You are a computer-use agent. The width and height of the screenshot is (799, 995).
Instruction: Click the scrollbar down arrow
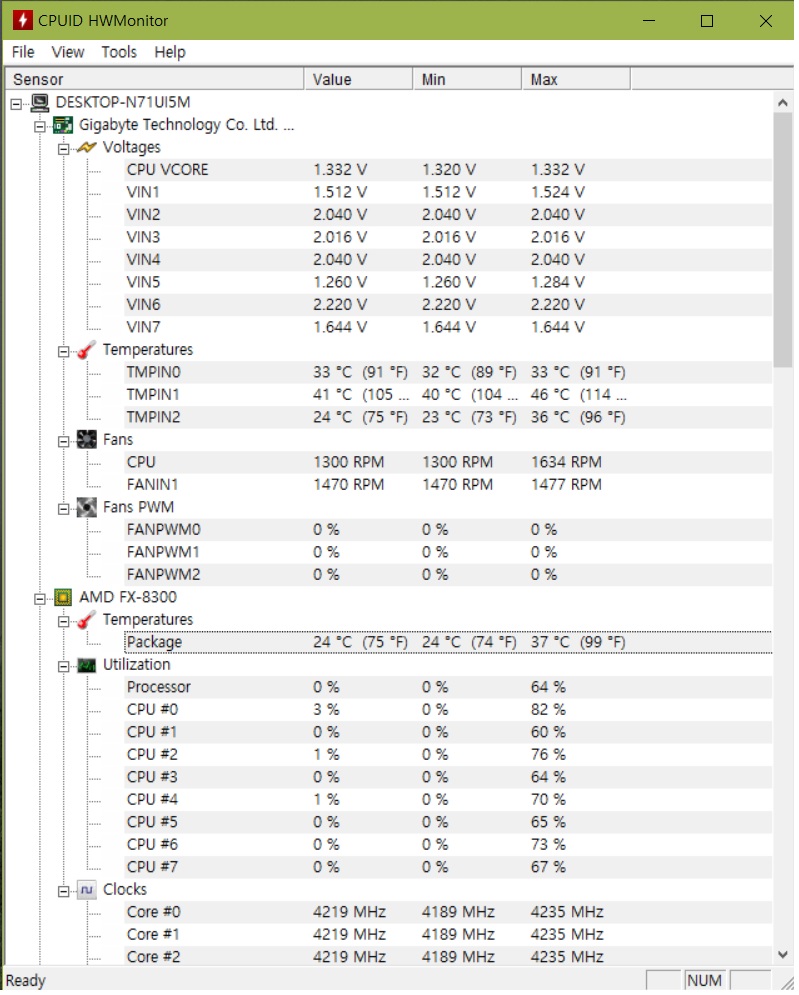pos(782,955)
